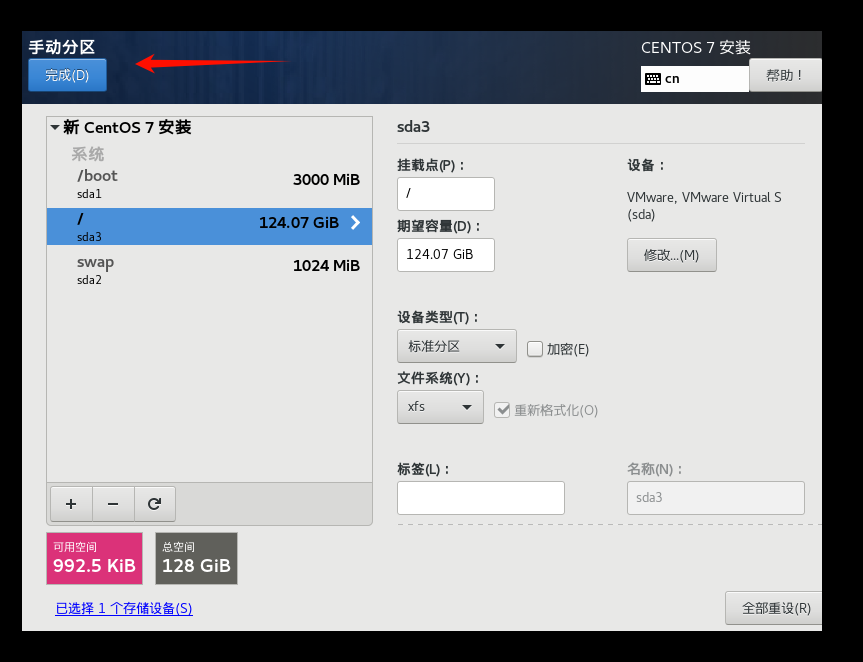Remove the selected partition using the minus icon
Image resolution: width=863 pixels, height=662 pixels.
tap(112, 503)
